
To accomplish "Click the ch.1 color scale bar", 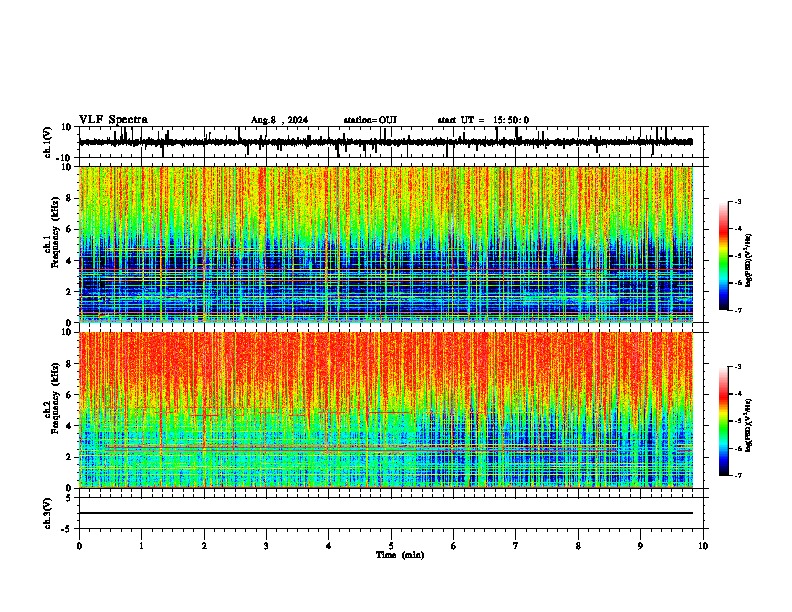I will pyautogui.click(x=724, y=256).
